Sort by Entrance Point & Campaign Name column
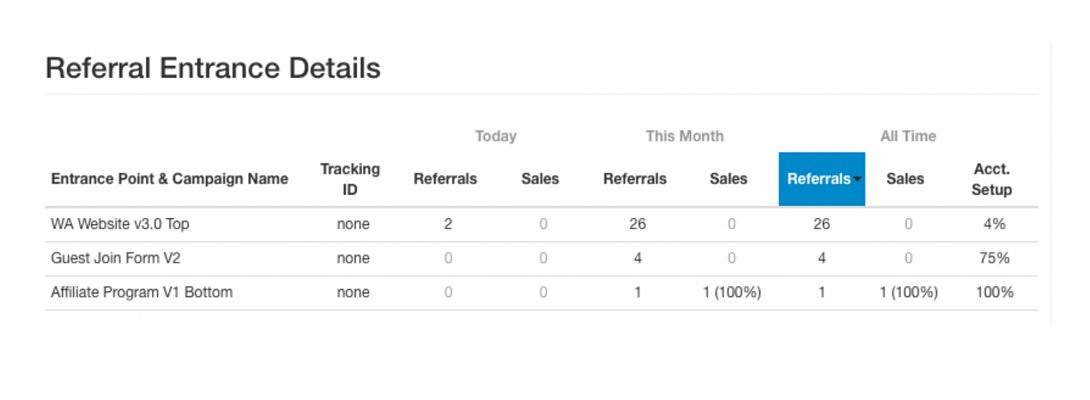The height and width of the screenshot is (400, 1090). [169, 179]
